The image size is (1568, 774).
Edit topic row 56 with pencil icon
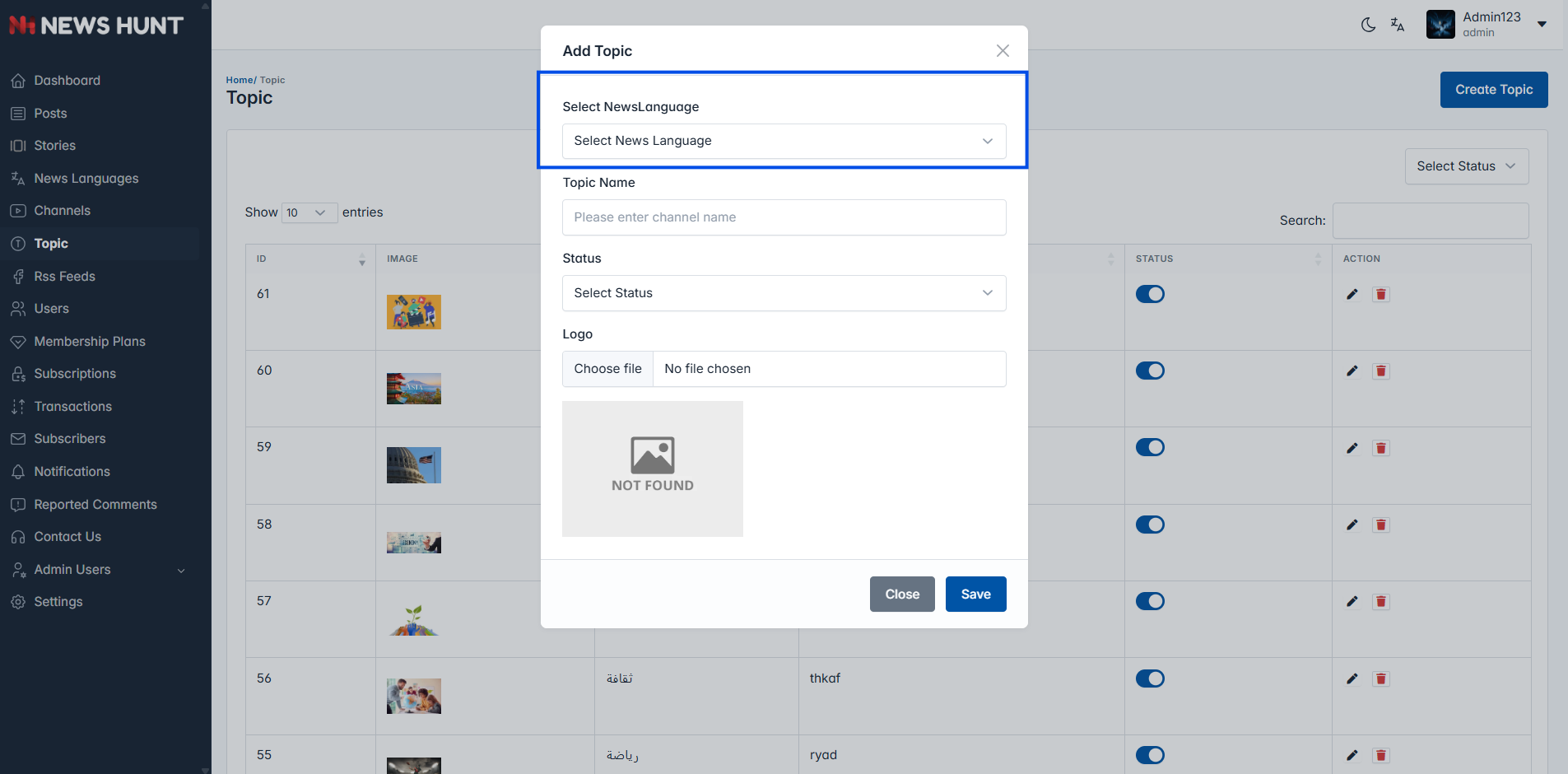tap(1352, 678)
